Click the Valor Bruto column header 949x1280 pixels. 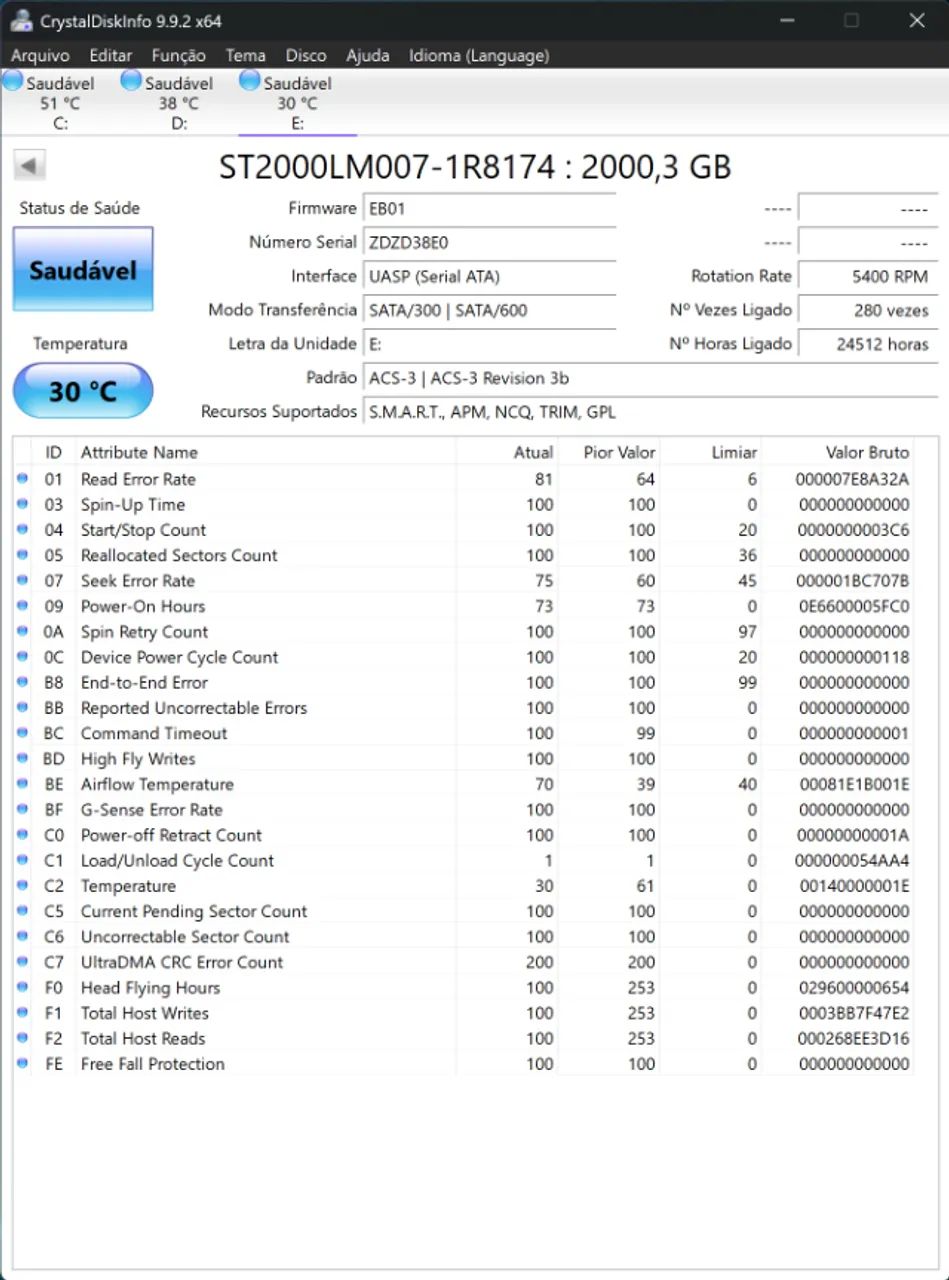(838, 453)
